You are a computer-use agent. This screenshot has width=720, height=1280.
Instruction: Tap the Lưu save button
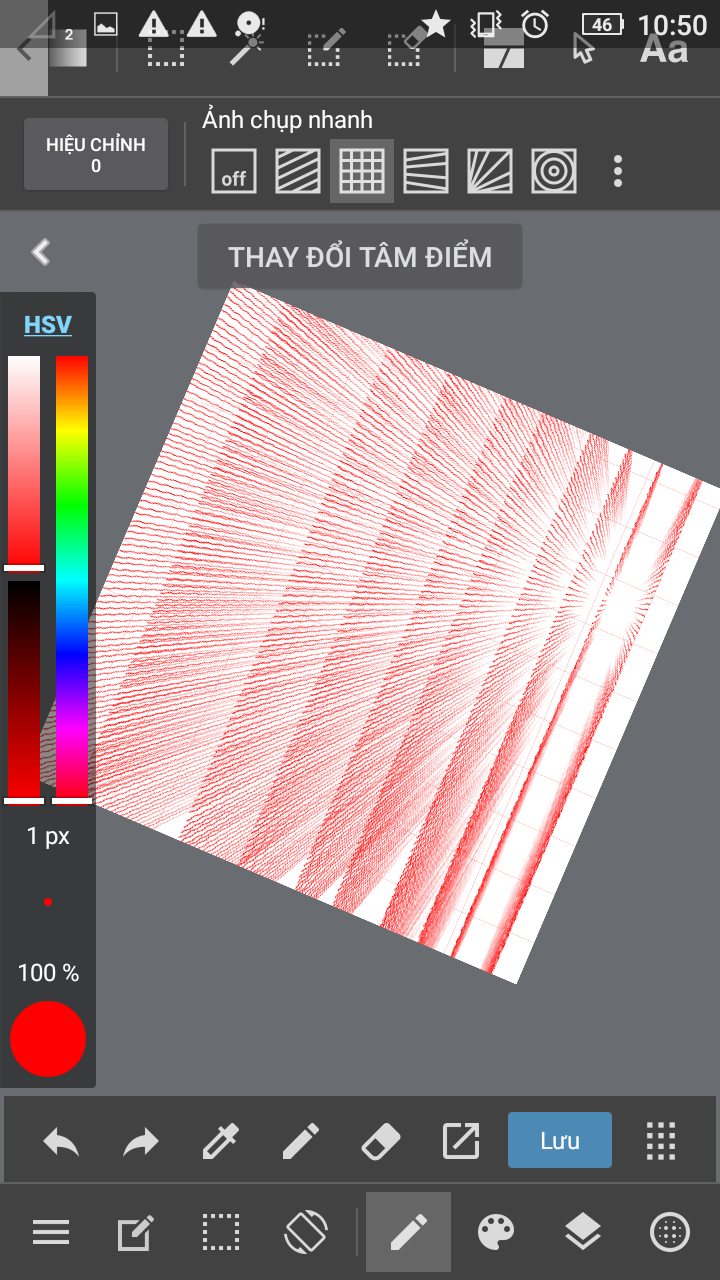click(x=560, y=1140)
